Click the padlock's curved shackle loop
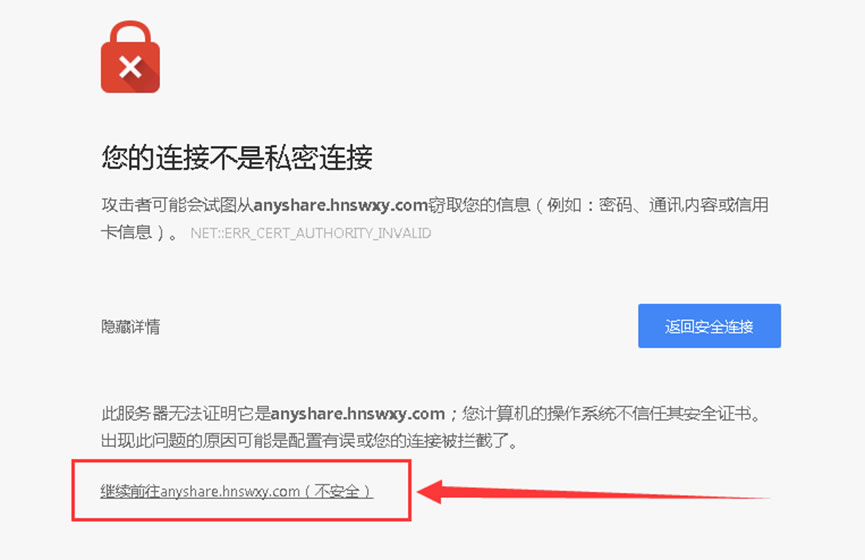Viewport: 865px width, 560px height. tap(130, 34)
